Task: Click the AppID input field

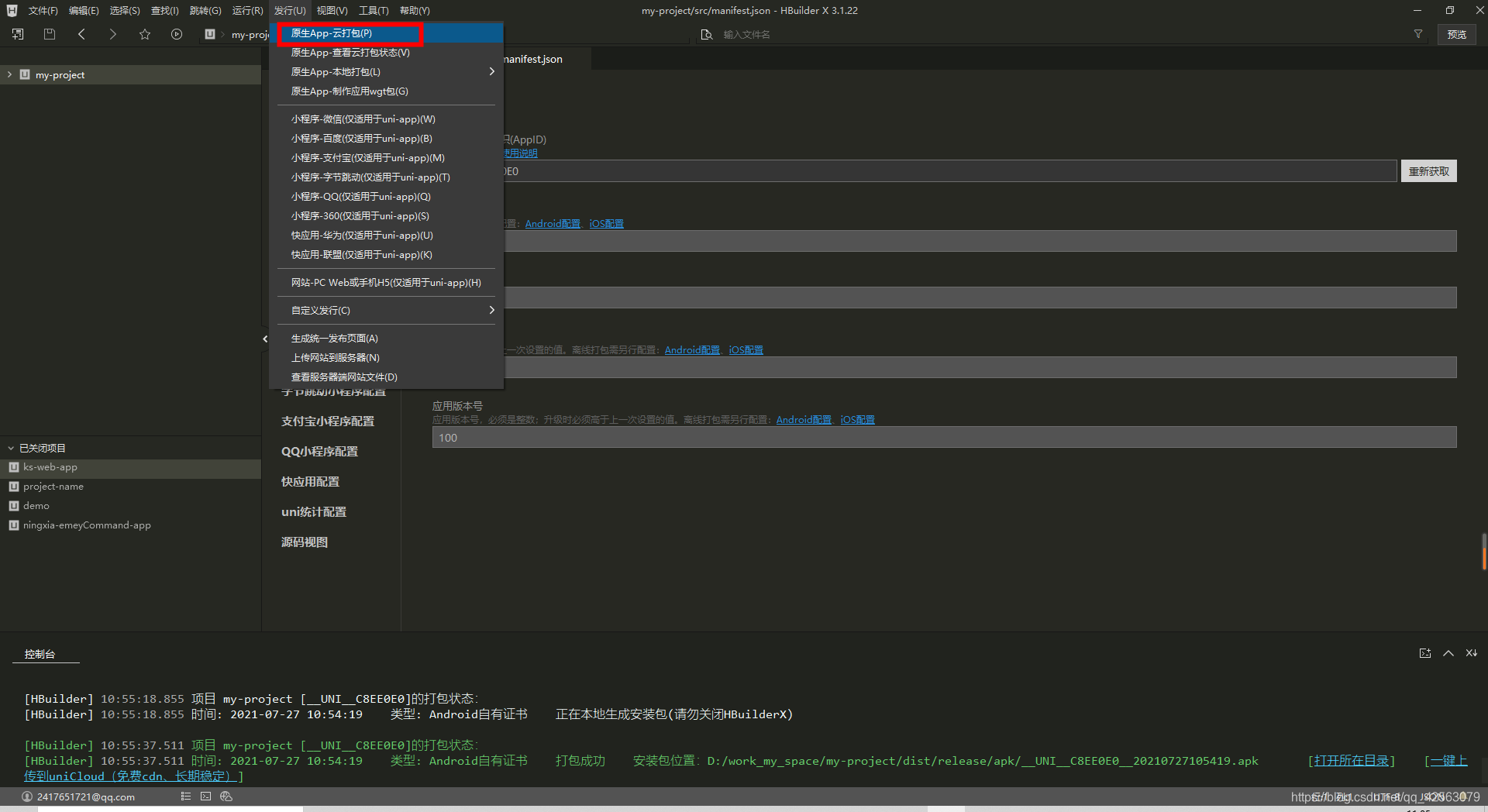Action: (x=949, y=171)
